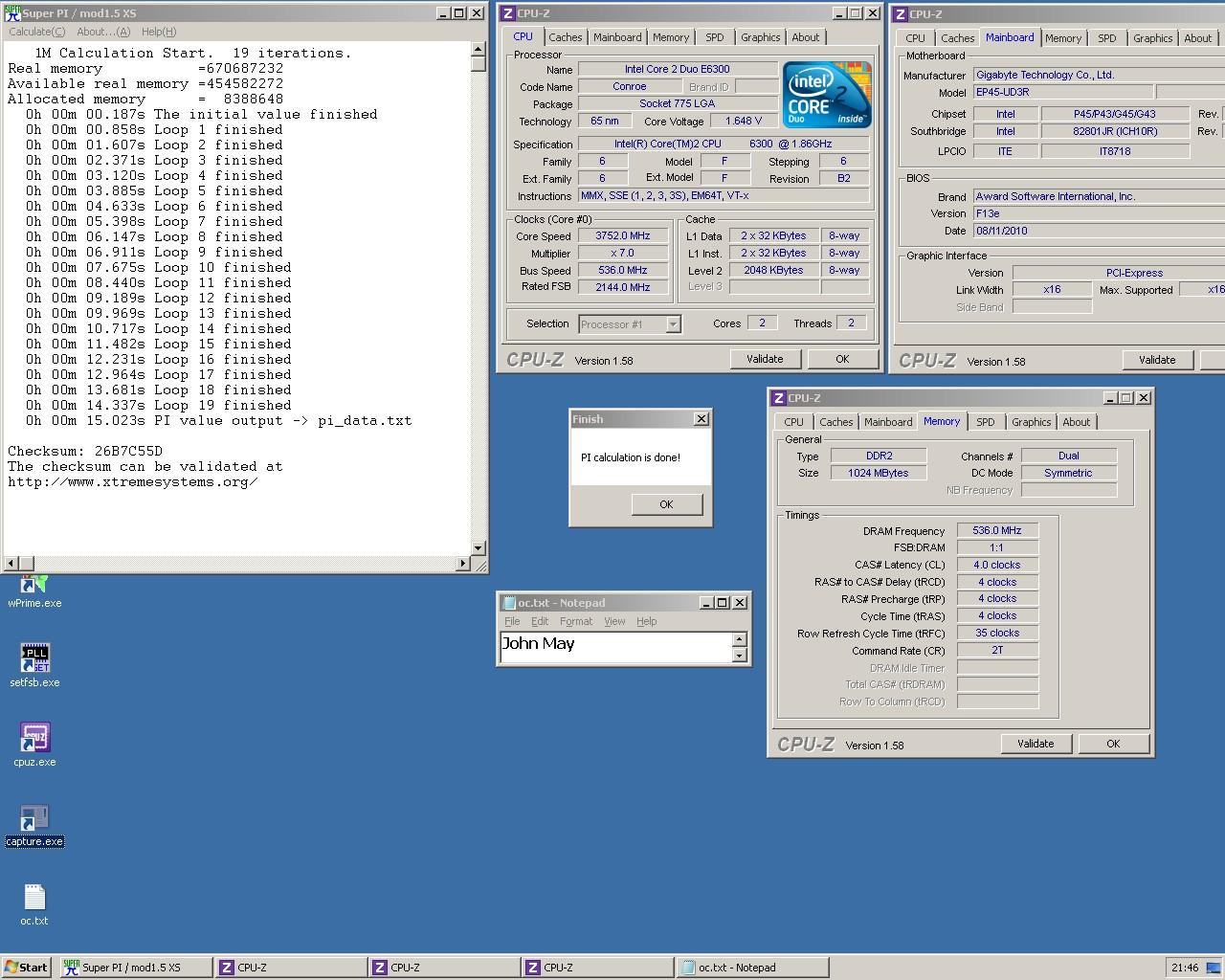
Task: Open CPU tab in CPU-Z Mainboard window
Action: [x=916, y=38]
